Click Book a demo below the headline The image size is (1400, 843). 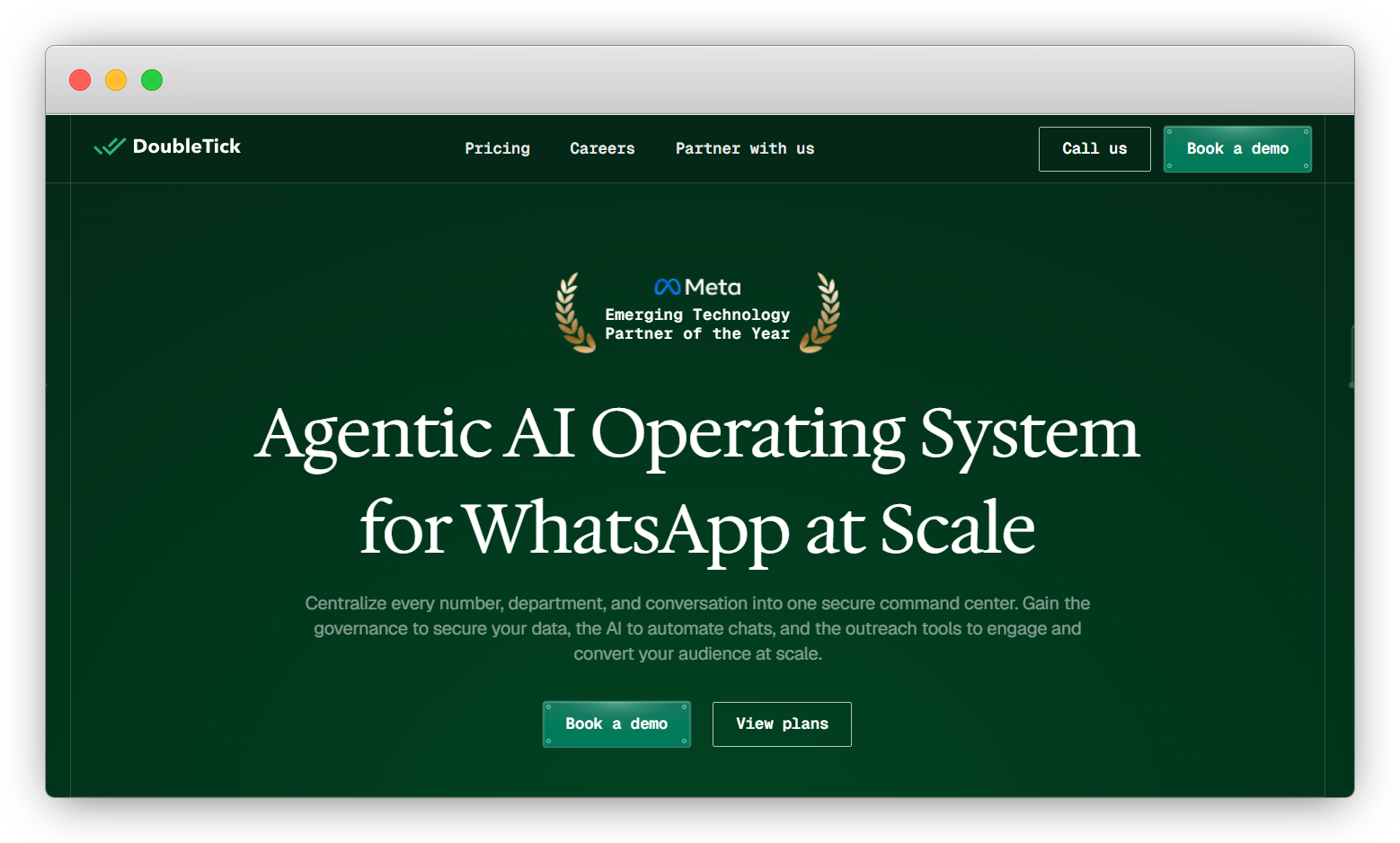tap(616, 724)
